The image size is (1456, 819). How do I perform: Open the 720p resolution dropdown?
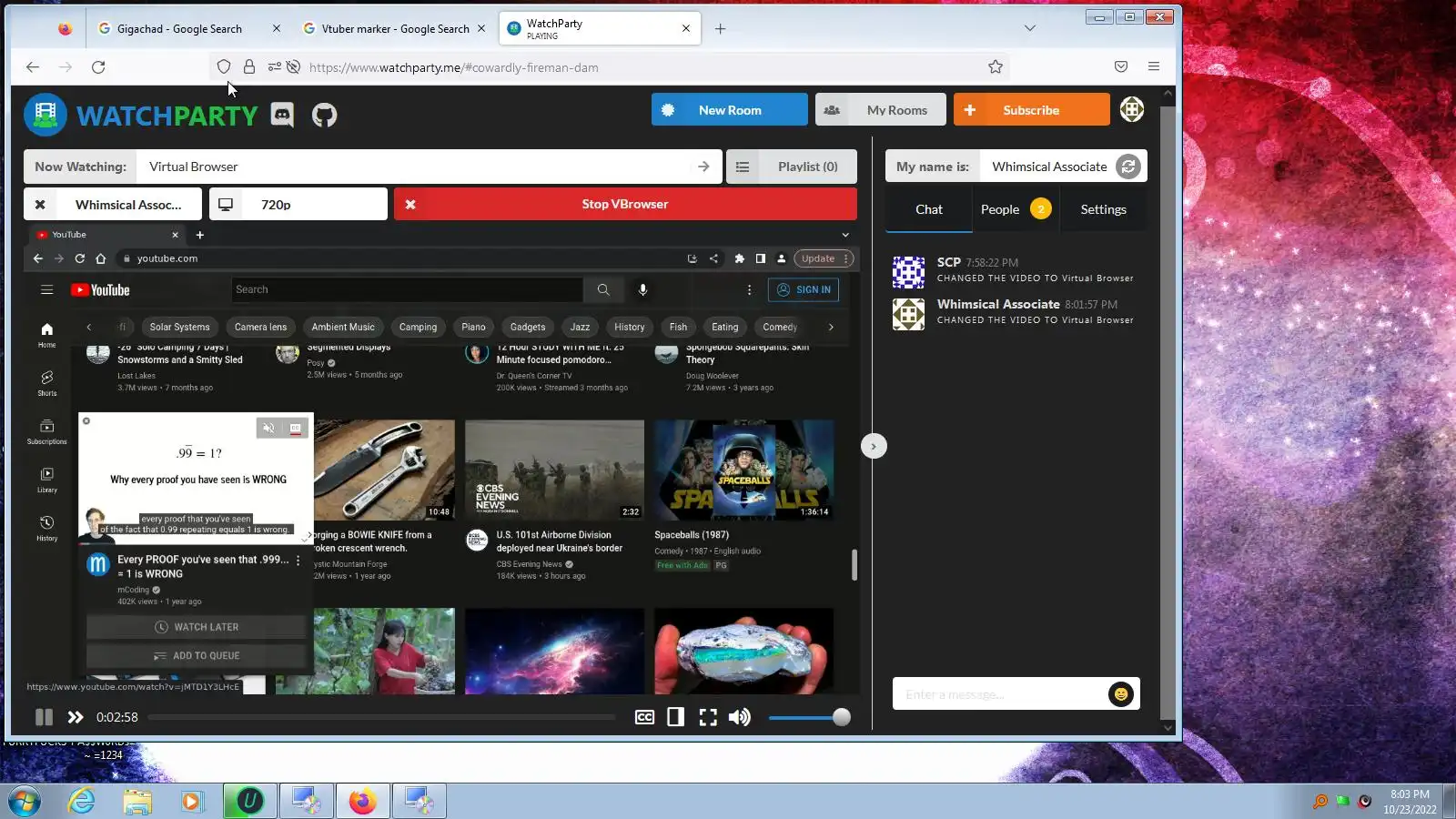(298, 204)
